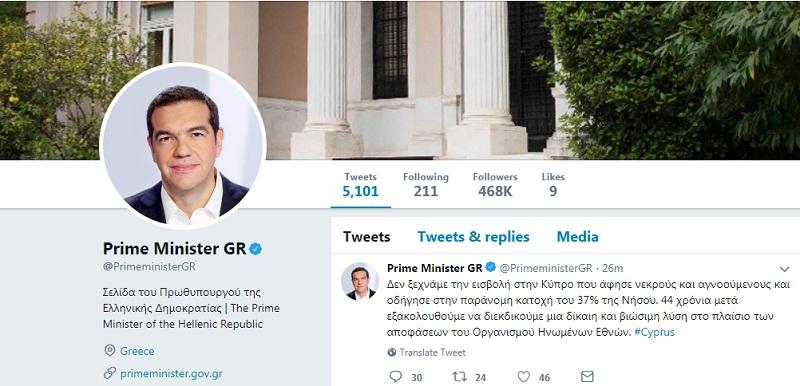
Task: Open the Media tab
Action: (x=577, y=237)
